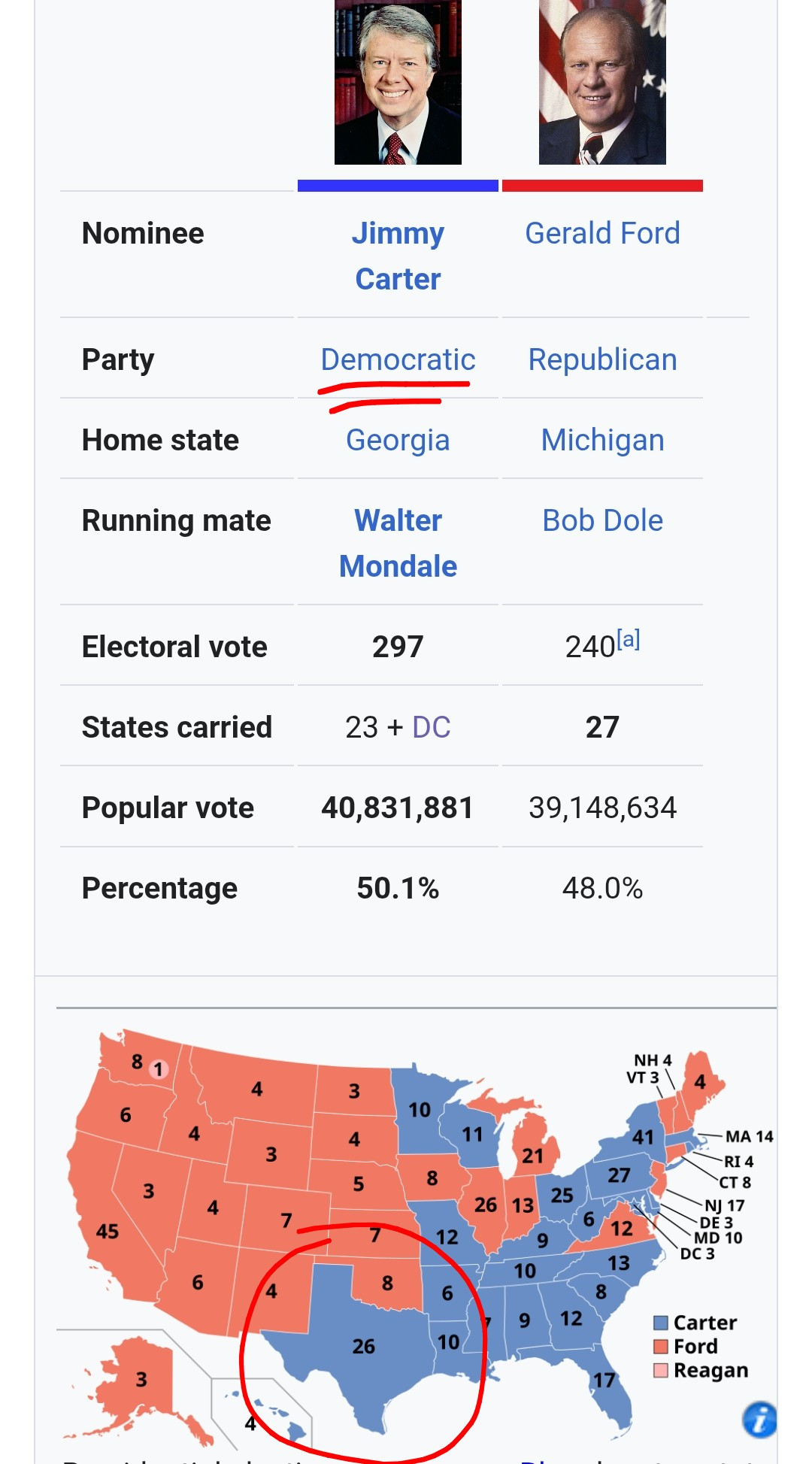Follow the DC link in States carried
The width and height of the screenshot is (812, 1464).
(x=432, y=727)
